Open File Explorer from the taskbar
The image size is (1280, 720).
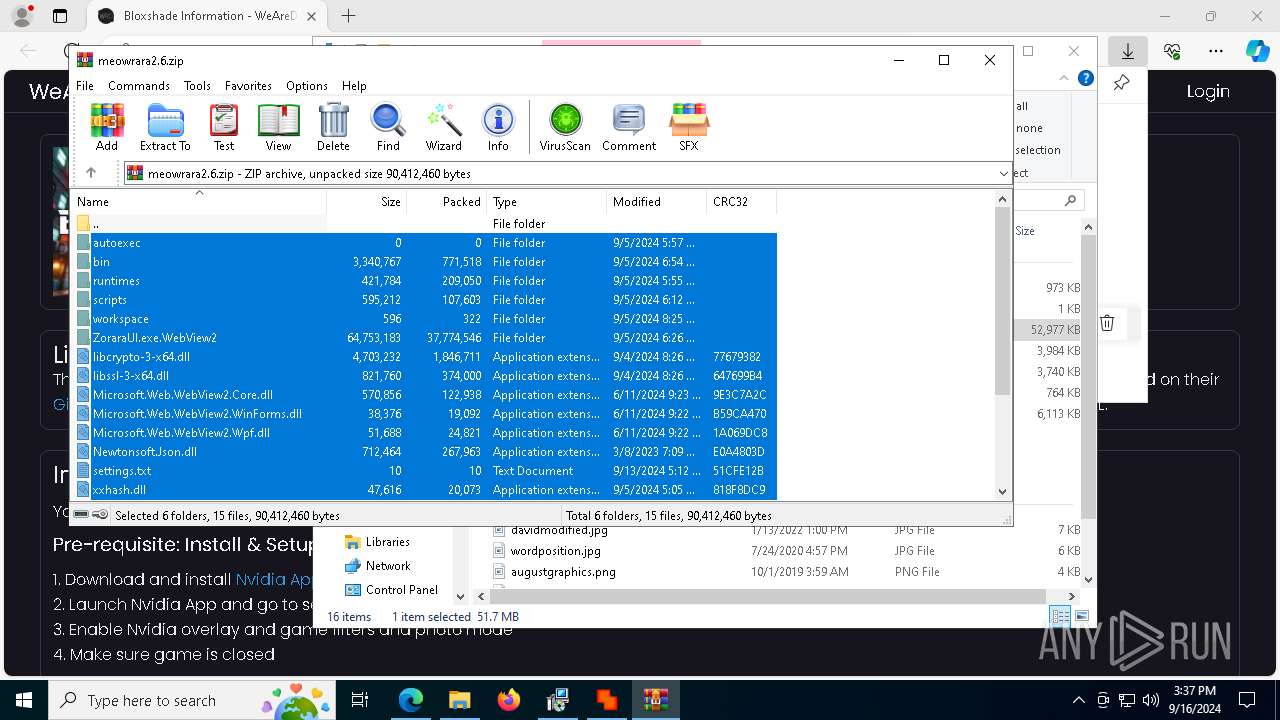point(459,700)
